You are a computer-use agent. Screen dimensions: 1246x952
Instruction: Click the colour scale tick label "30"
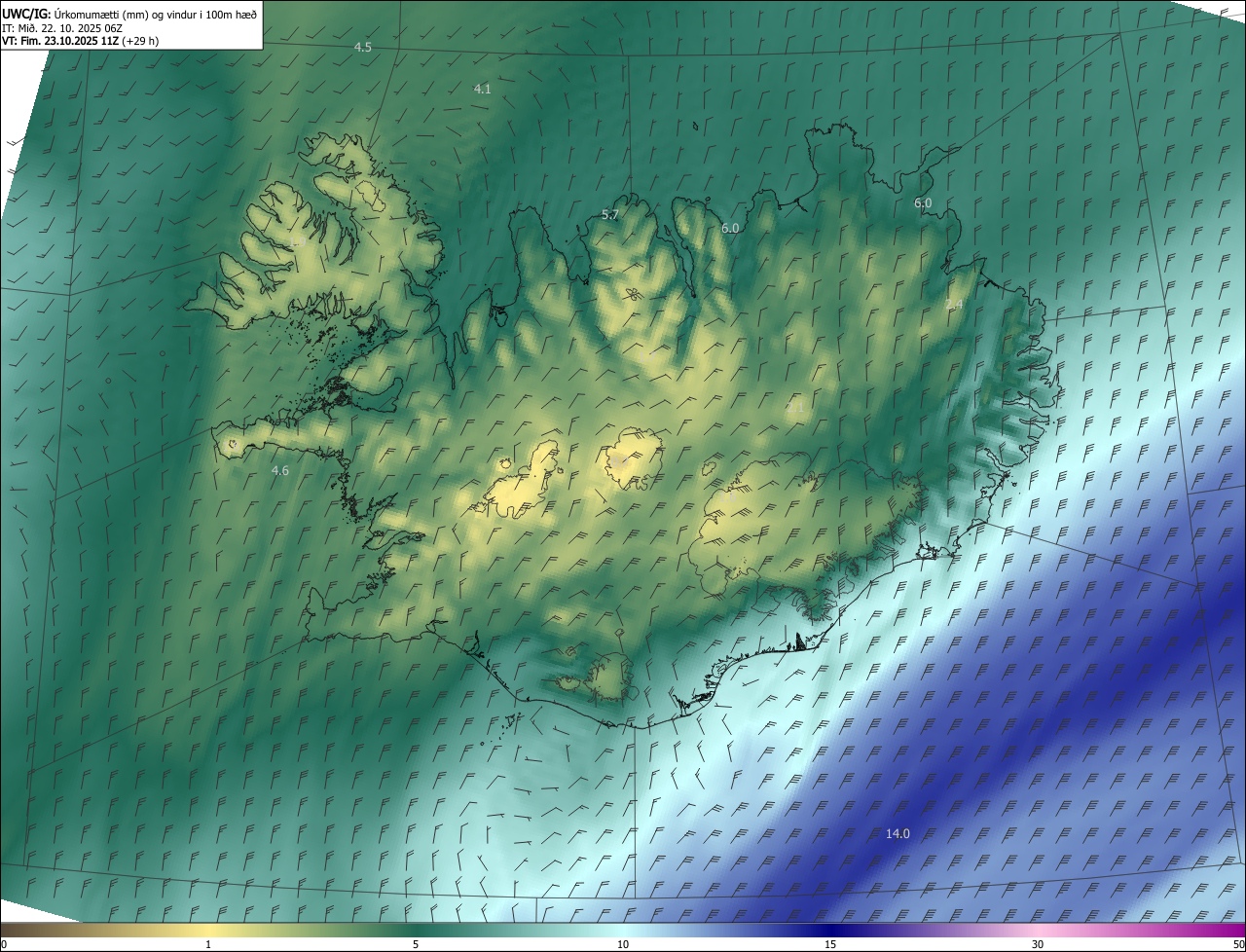tap(1038, 944)
